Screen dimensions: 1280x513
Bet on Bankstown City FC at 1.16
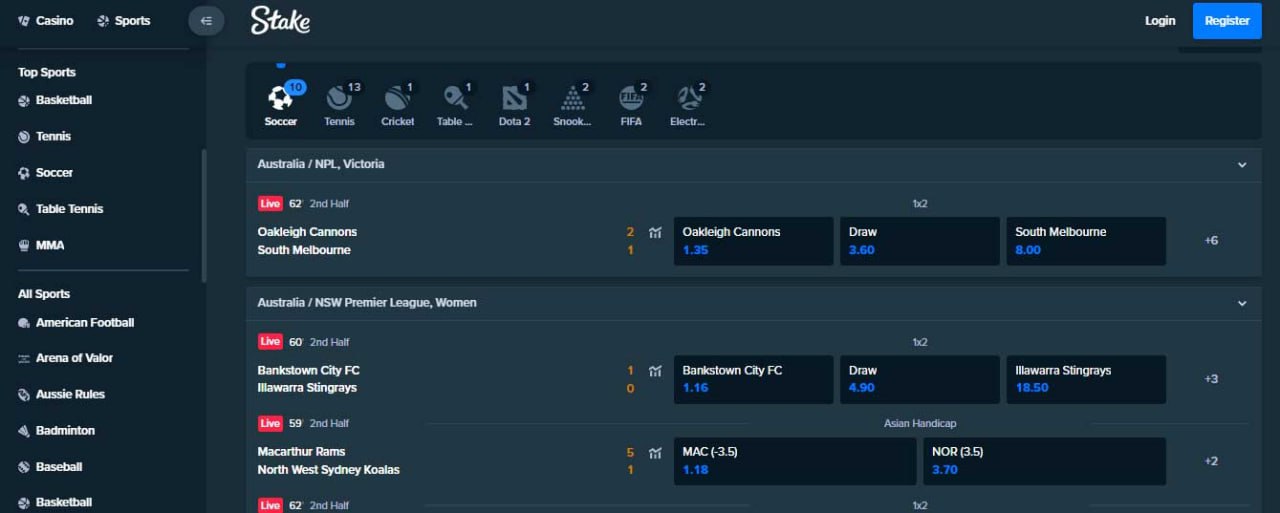pos(753,379)
